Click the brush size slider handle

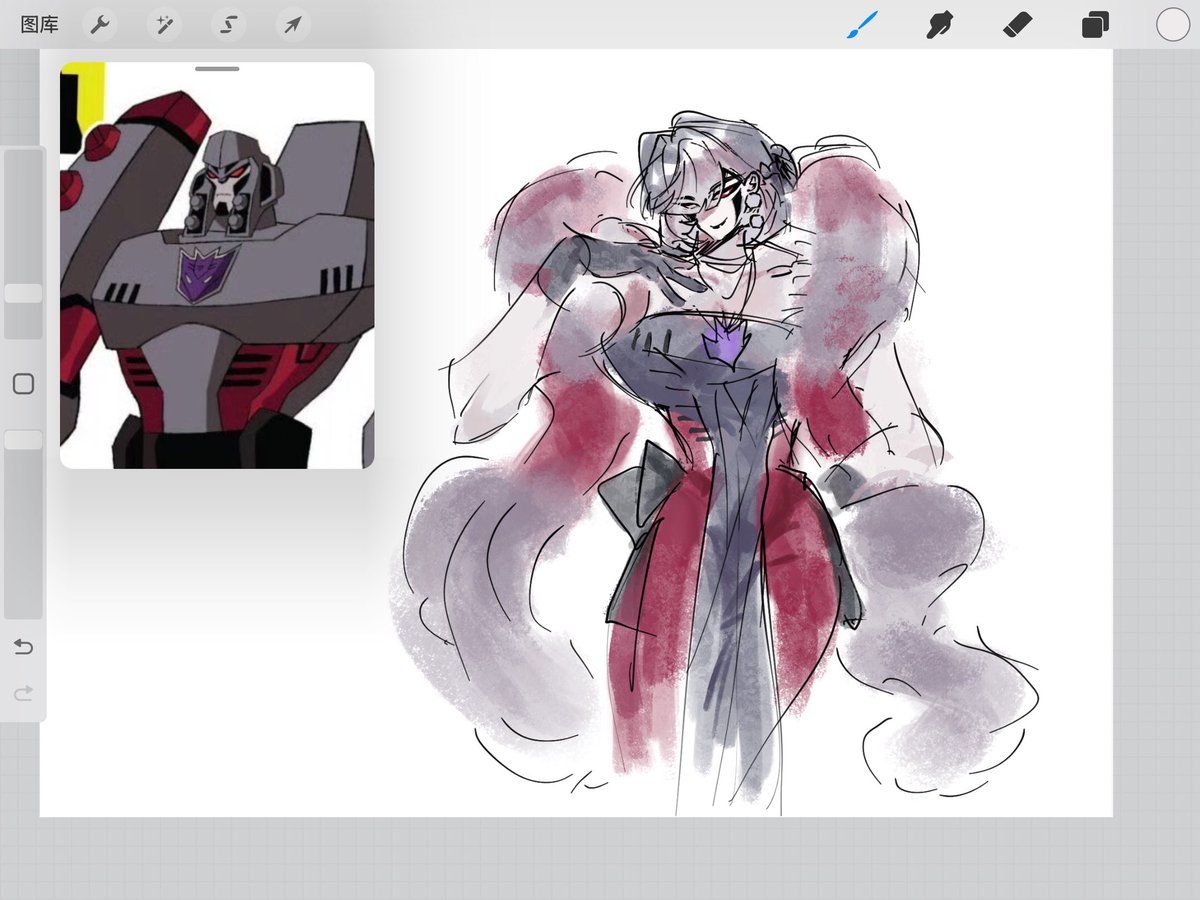click(23, 293)
